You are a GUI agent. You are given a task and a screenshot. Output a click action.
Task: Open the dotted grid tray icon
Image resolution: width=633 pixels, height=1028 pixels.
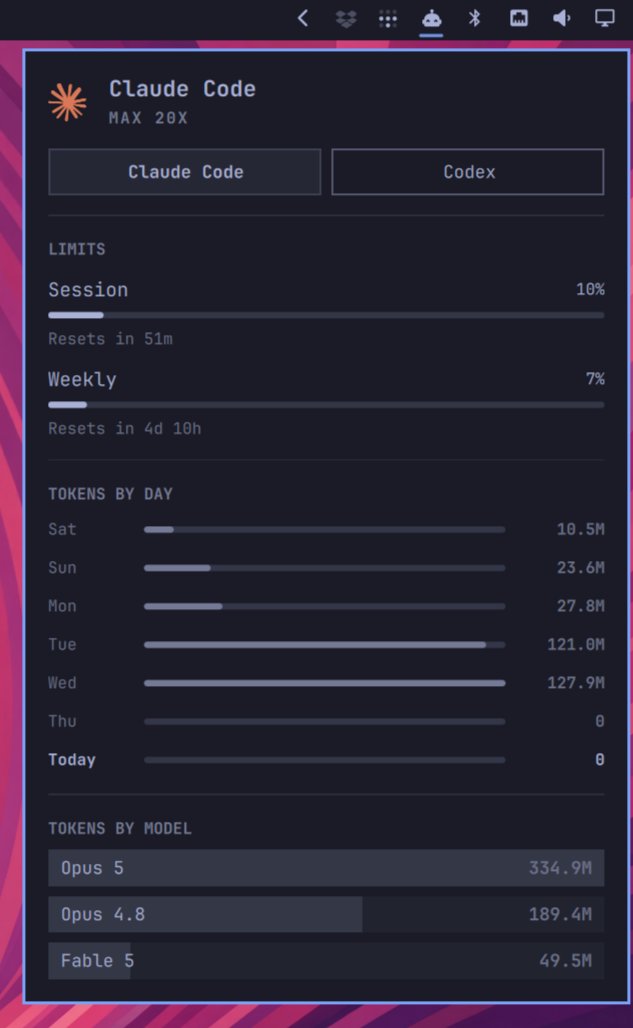(388, 18)
